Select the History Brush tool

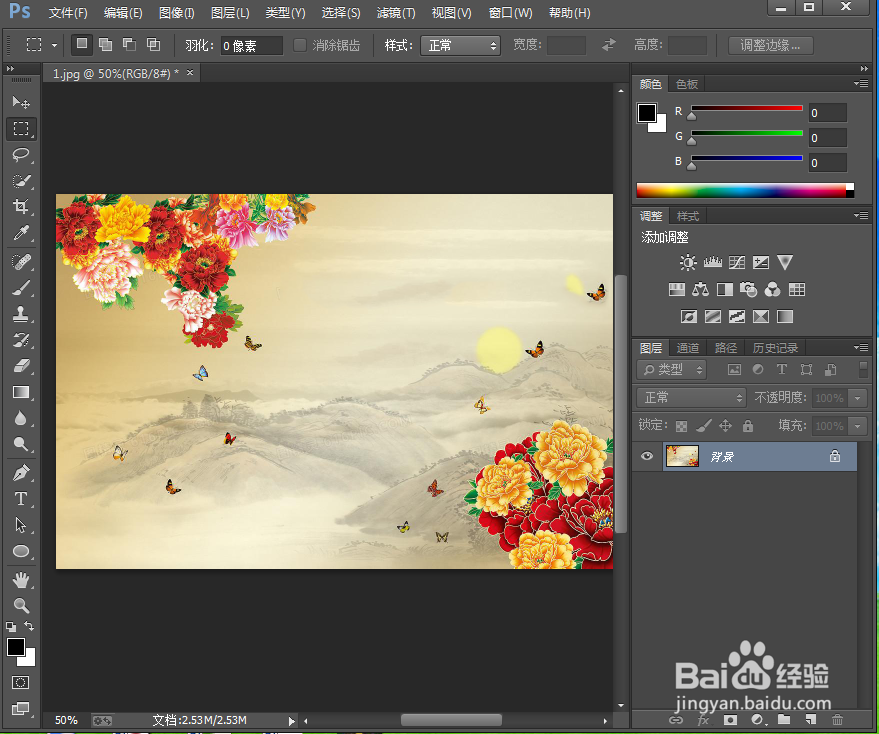point(21,340)
